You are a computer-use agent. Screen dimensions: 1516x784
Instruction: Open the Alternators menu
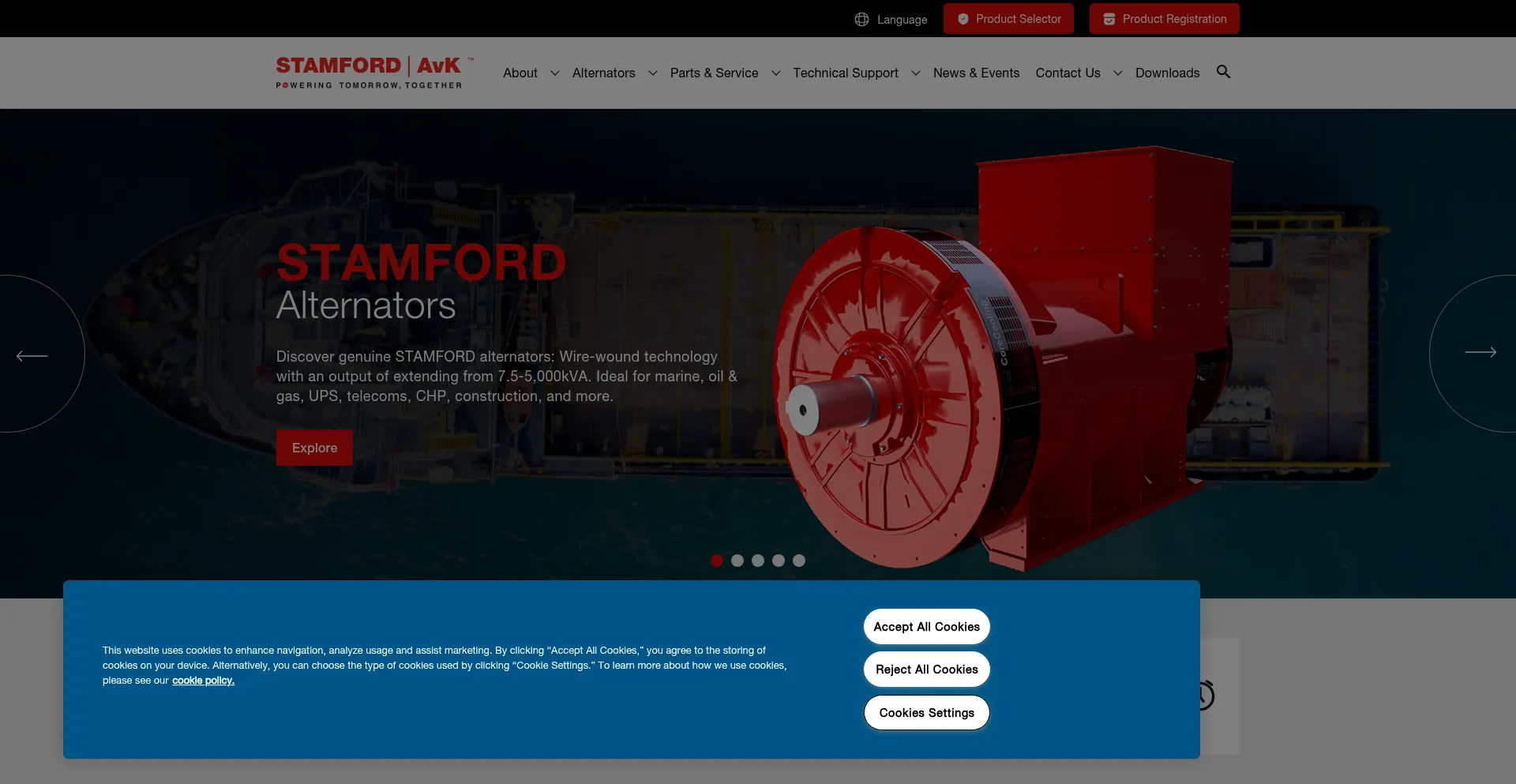(x=603, y=73)
